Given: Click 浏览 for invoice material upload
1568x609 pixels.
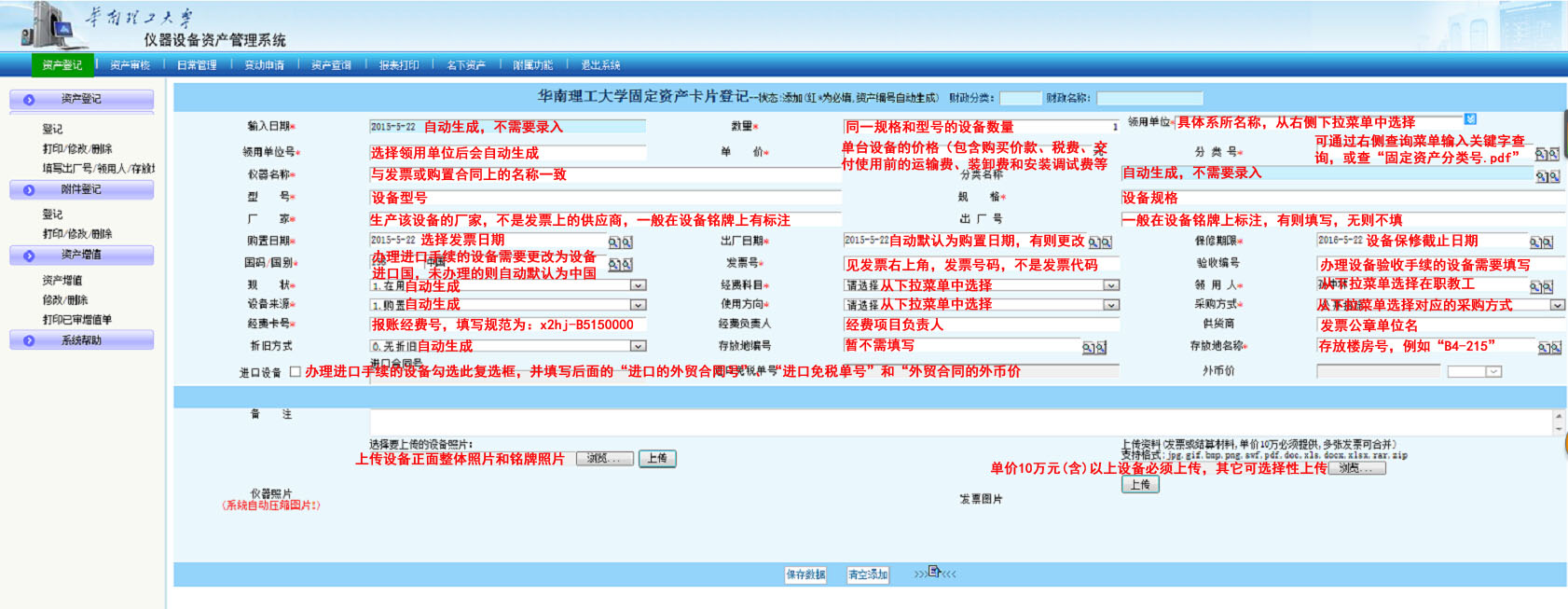Looking at the screenshot, I should pyautogui.click(x=1356, y=468).
